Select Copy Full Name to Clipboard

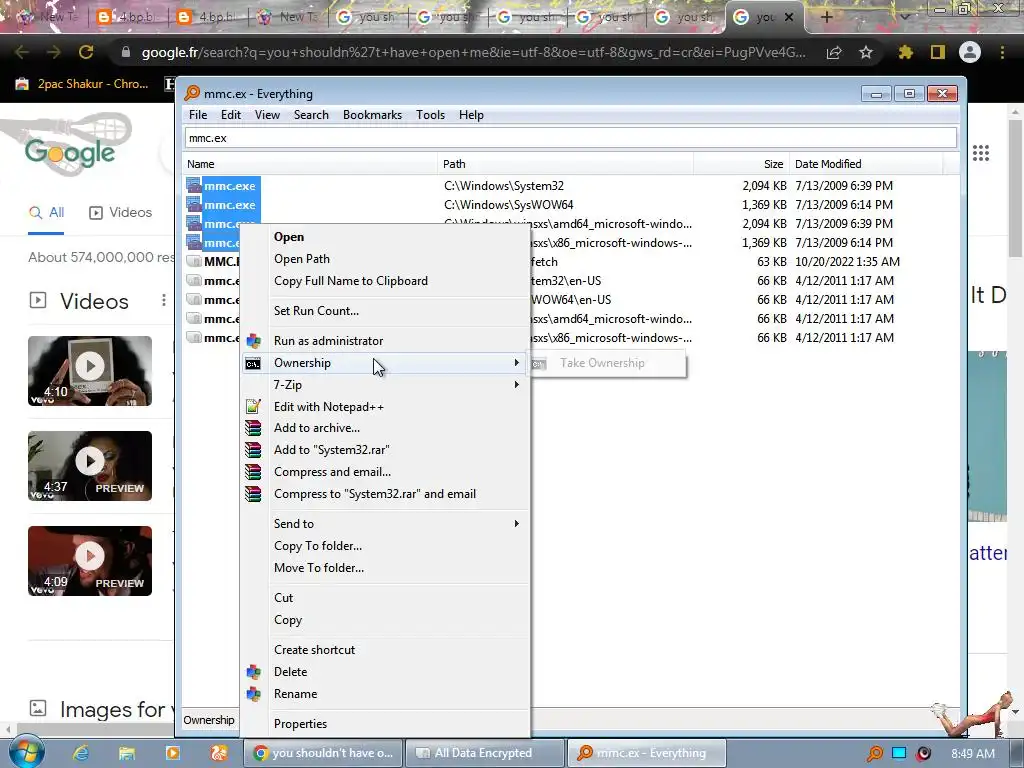tap(386, 281)
